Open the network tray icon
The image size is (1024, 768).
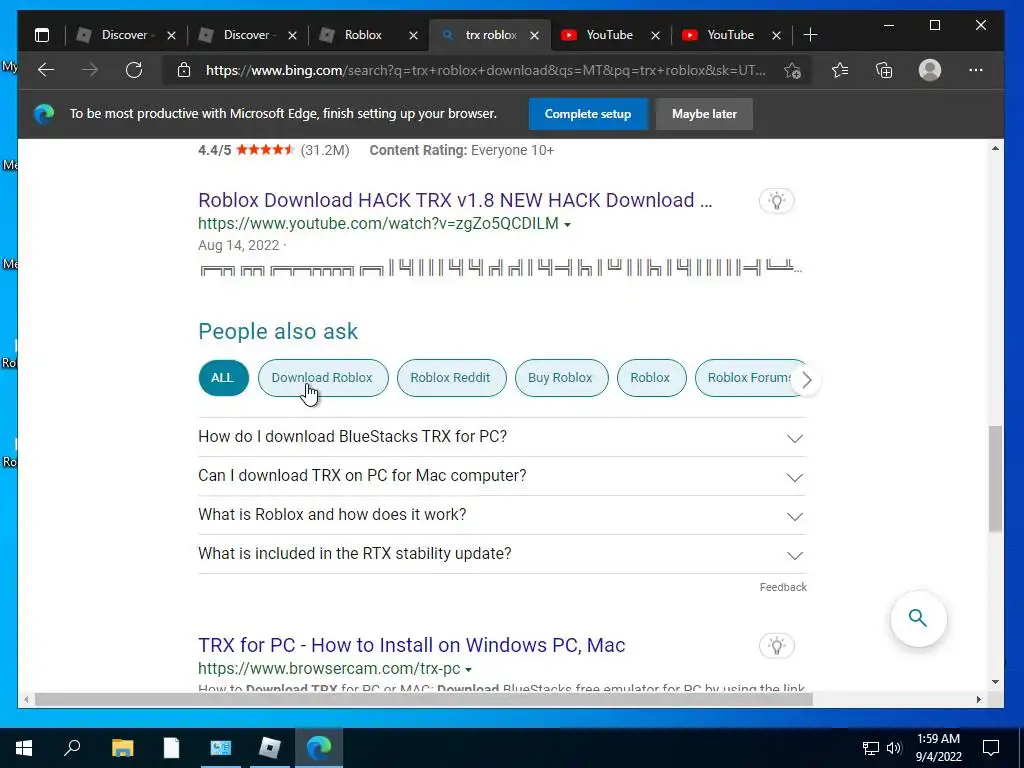(x=871, y=748)
